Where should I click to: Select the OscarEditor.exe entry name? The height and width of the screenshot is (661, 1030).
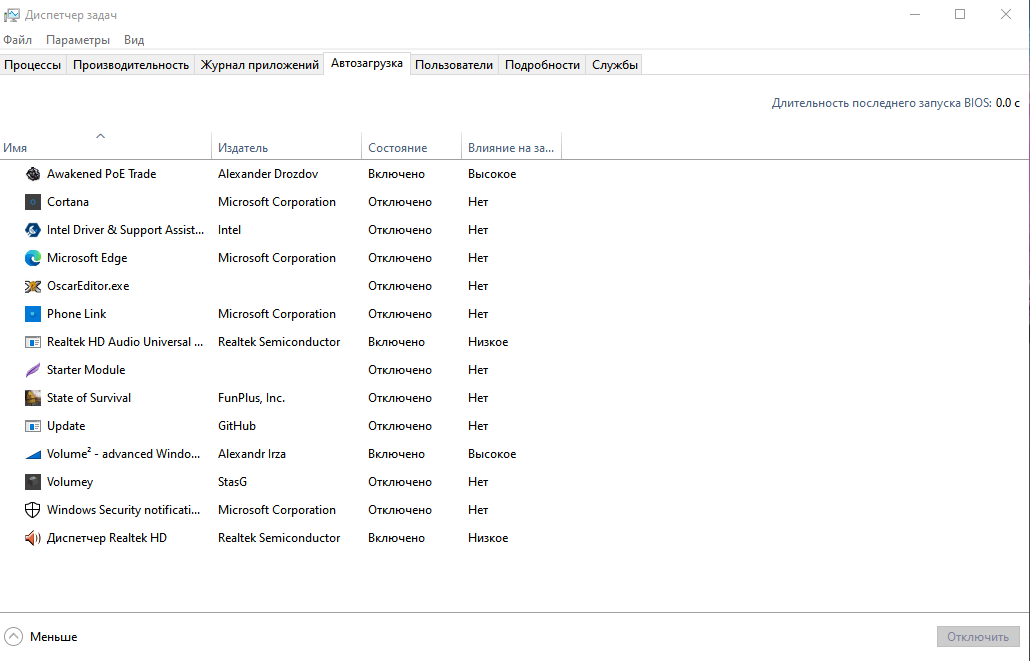(88, 286)
